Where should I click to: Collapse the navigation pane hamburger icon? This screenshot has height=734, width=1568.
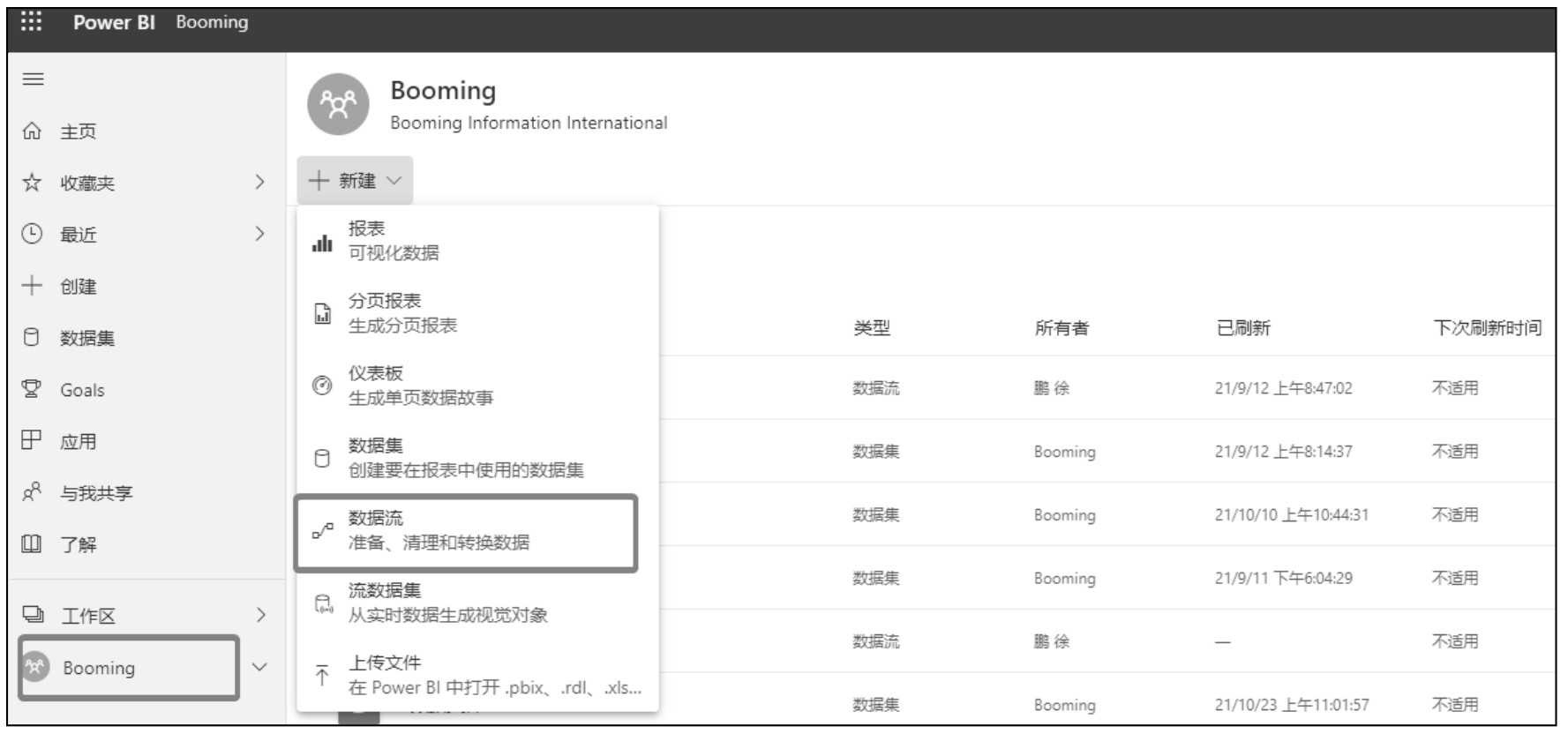pos(33,79)
